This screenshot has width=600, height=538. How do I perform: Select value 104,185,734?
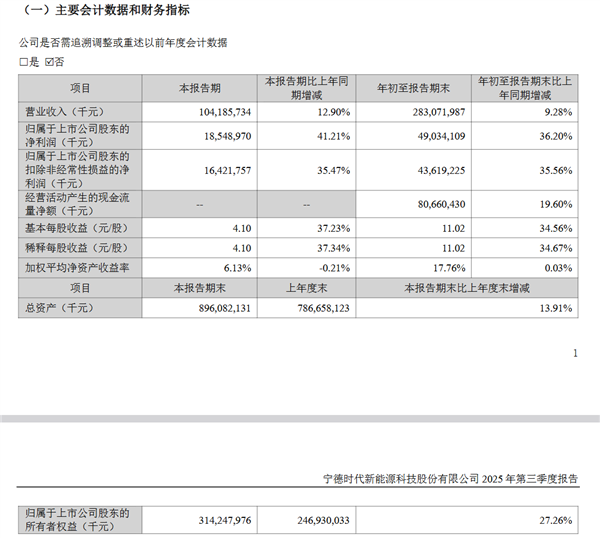(225, 112)
